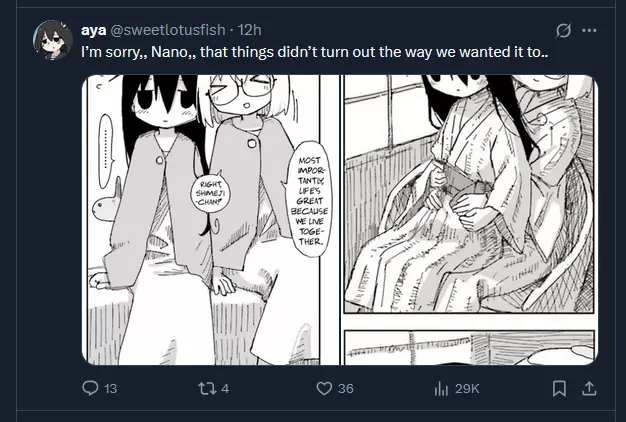The width and height of the screenshot is (626, 422).
Task: Click the display name aya
Action: tap(93, 30)
